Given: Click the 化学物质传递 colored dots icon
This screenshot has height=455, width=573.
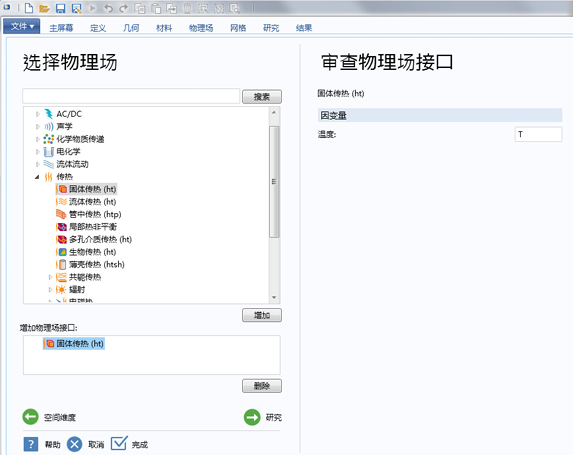Looking at the screenshot, I should (x=48, y=139).
